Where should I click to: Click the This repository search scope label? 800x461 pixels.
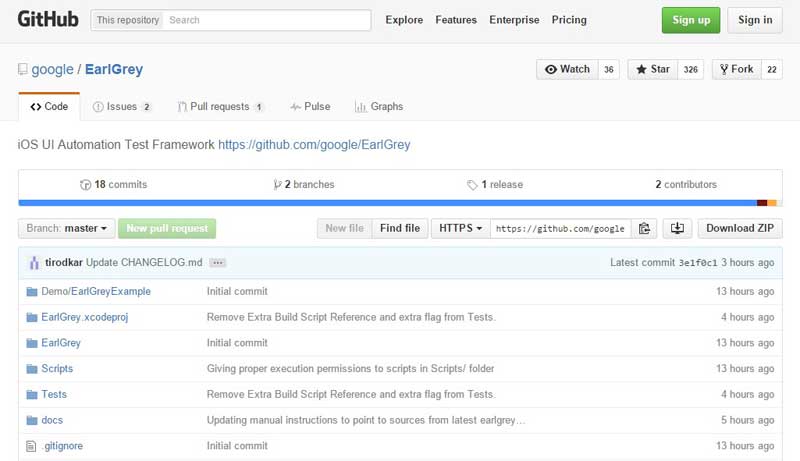click(x=128, y=20)
